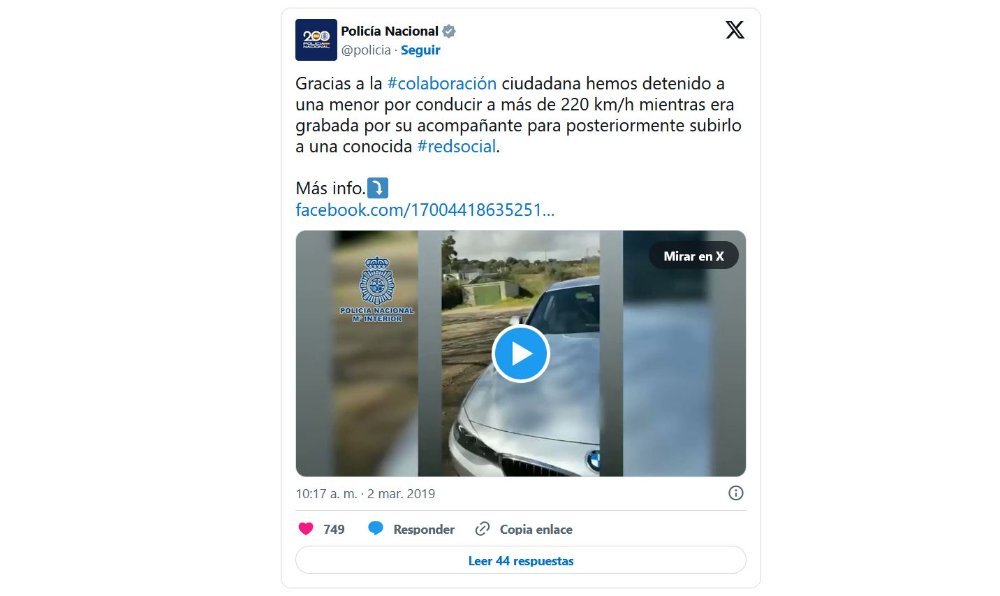Open Mirar en X on the video

(x=694, y=256)
